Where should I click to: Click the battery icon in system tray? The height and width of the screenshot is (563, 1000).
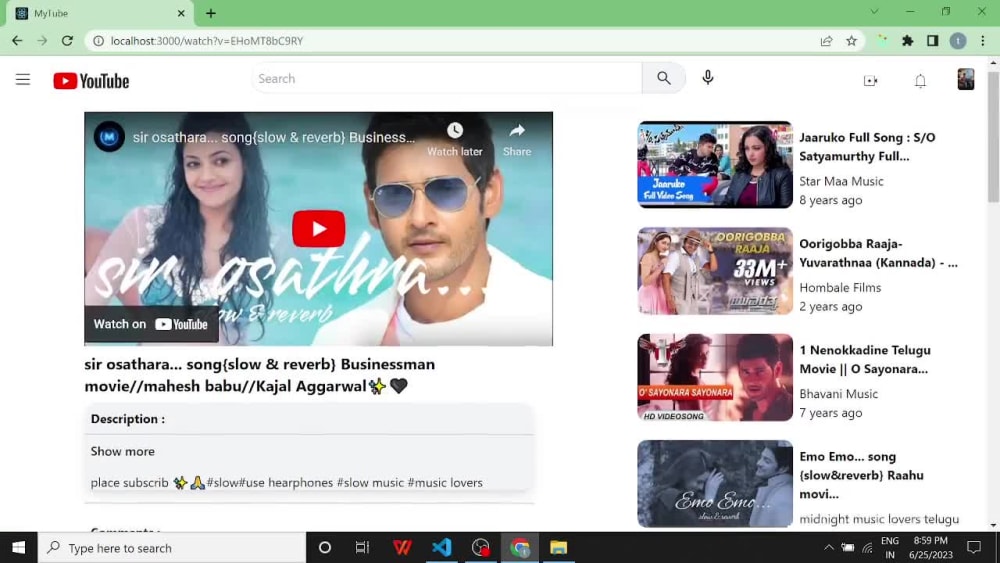click(x=848, y=548)
